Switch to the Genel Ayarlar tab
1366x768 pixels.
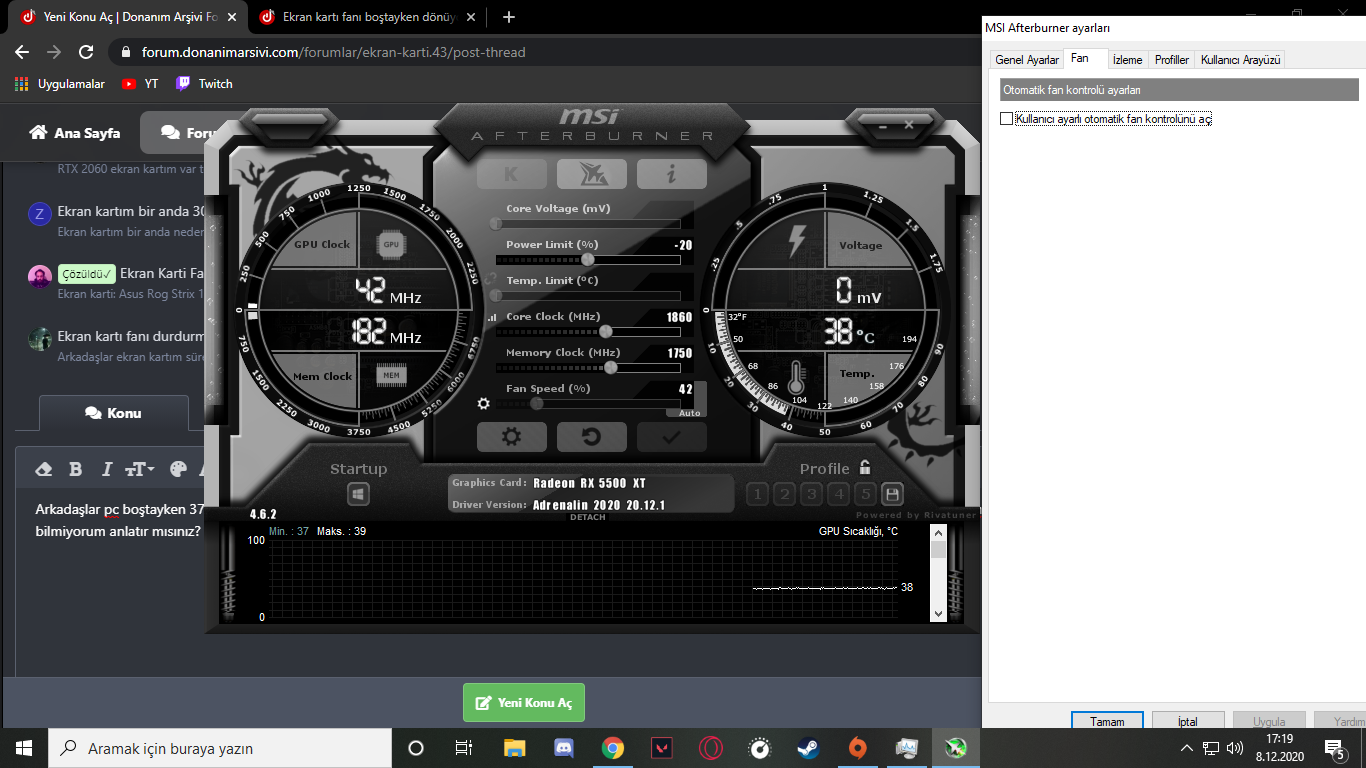point(1027,60)
